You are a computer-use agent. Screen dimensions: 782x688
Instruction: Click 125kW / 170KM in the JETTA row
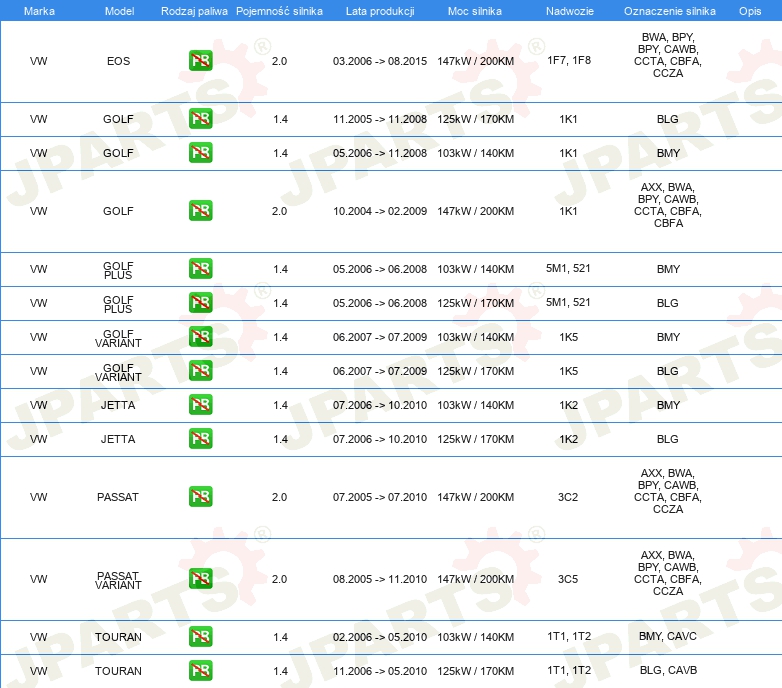[x=475, y=439]
